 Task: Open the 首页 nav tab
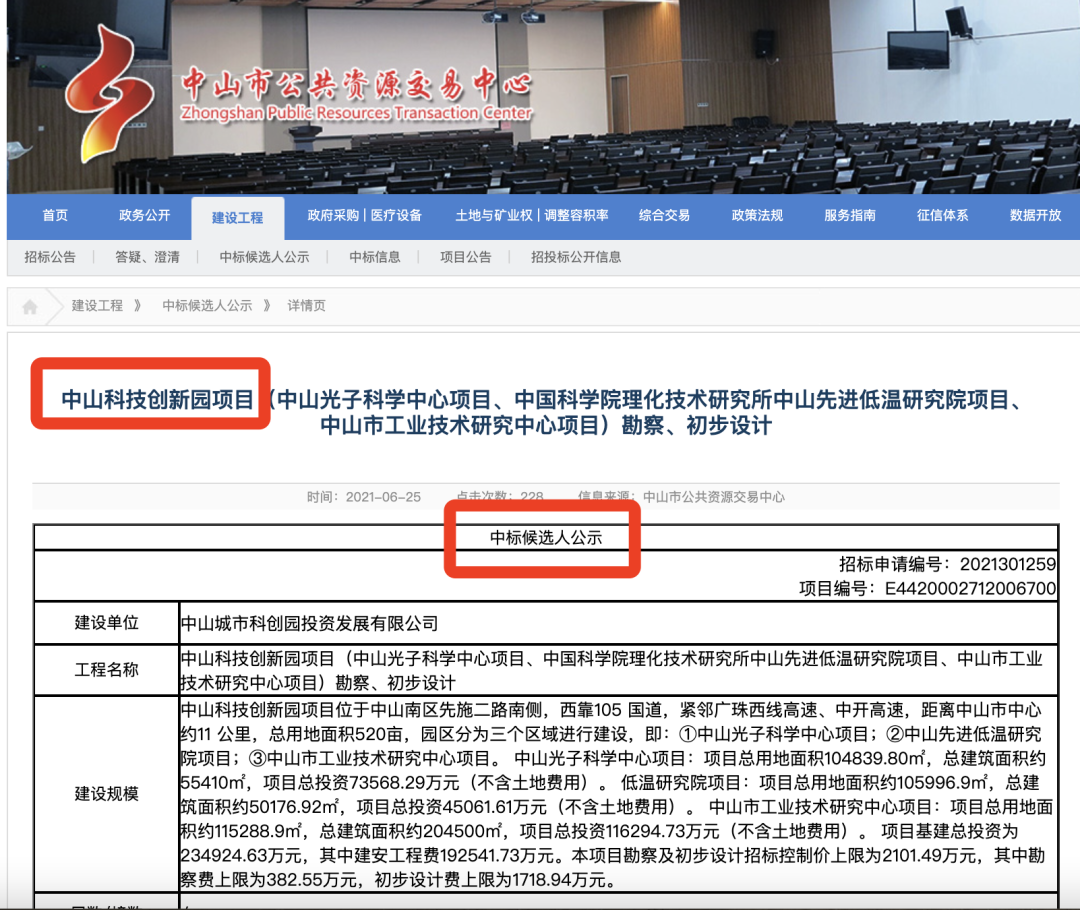[x=55, y=216]
